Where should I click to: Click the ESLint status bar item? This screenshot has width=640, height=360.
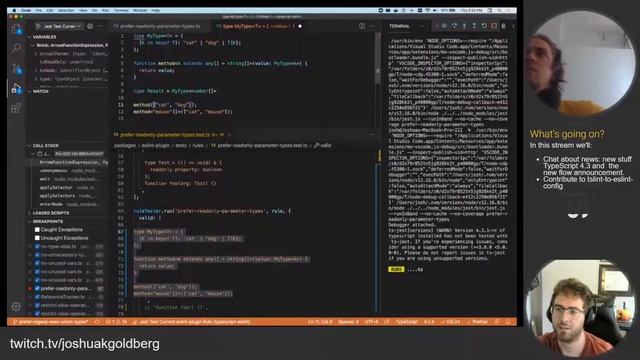coord(451,322)
